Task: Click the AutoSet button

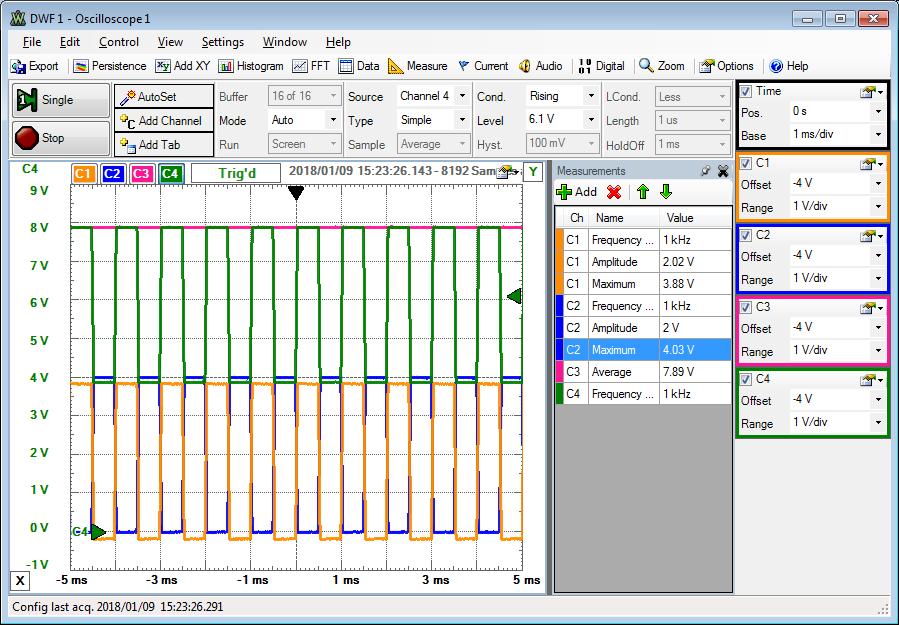Action: pos(164,97)
